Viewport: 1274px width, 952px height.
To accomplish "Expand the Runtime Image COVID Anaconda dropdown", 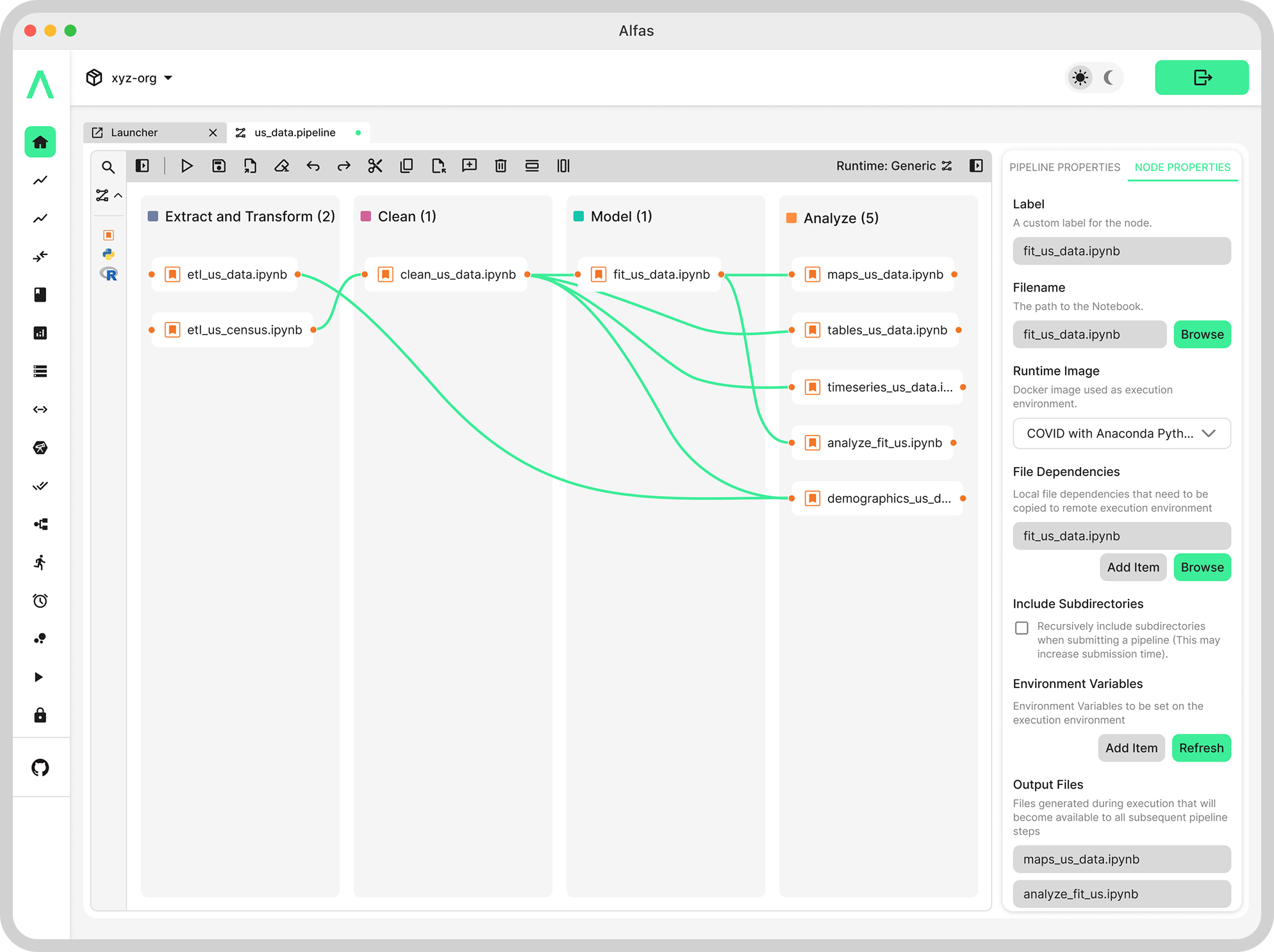I will point(1121,434).
